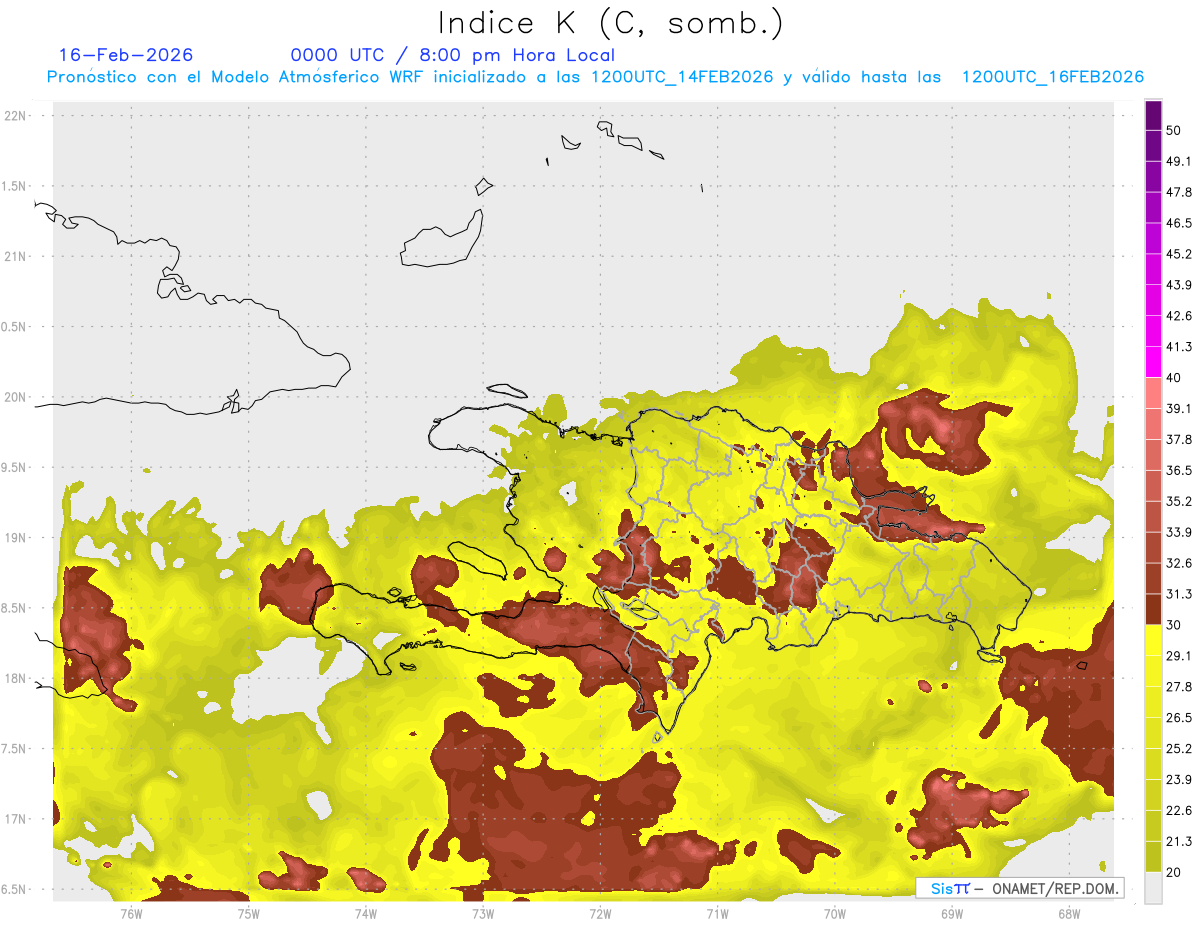1200x927 pixels.
Task: Pick the dark brown swatch between 30 and 31.3
Action: coord(1153,610)
